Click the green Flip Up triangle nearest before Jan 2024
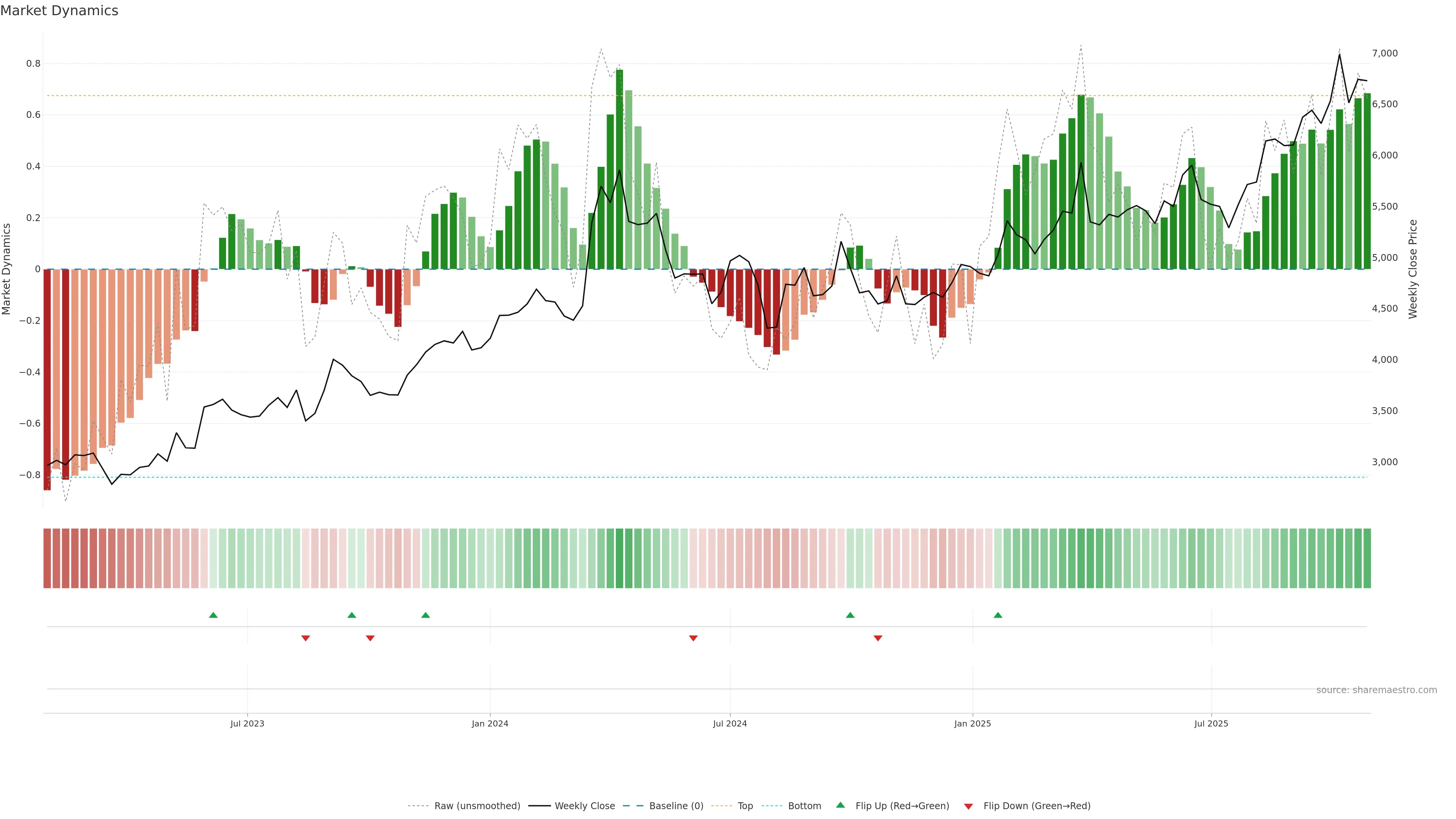 pos(425,615)
